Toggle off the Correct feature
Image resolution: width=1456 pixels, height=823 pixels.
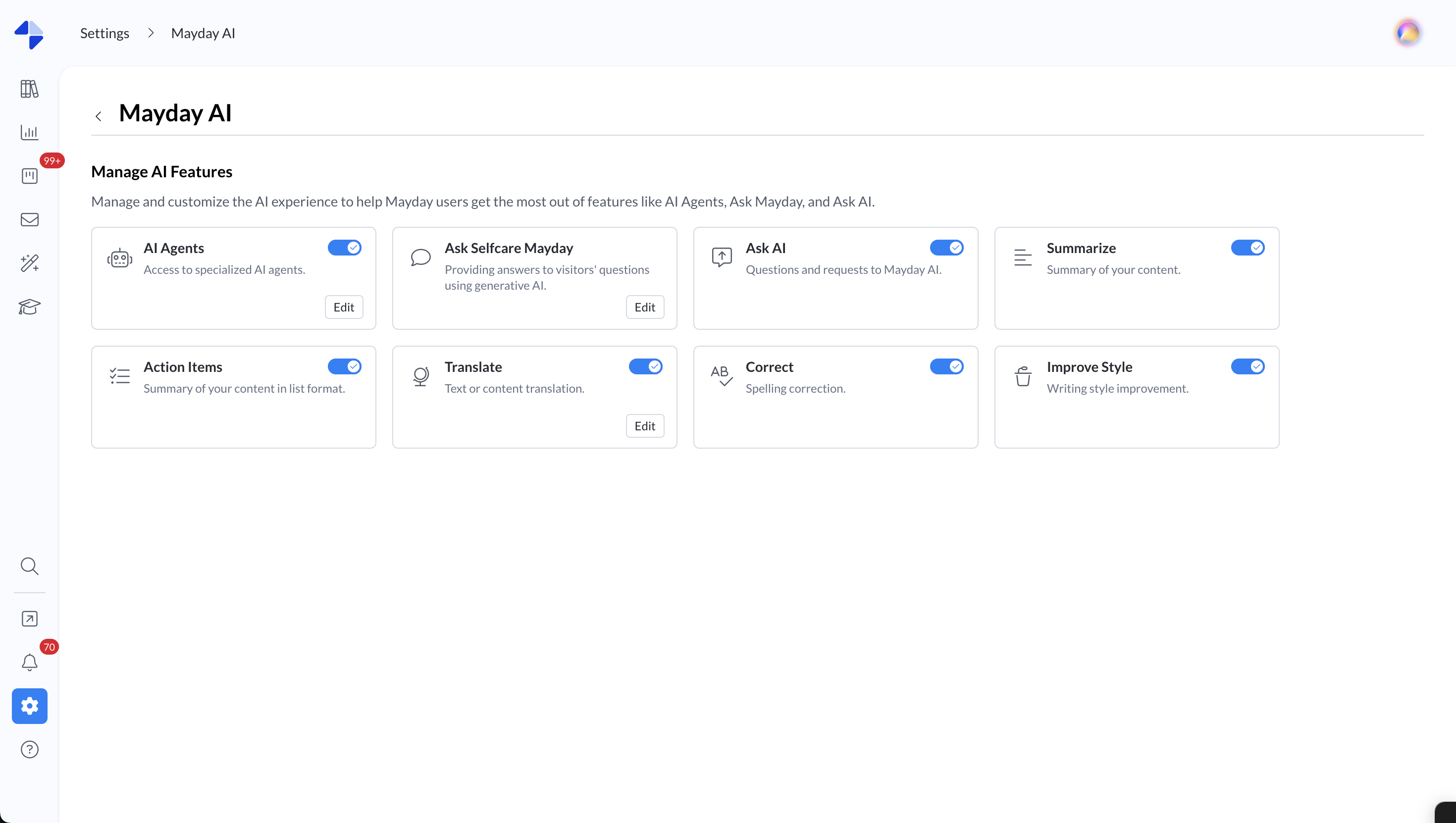click(946, 366)
